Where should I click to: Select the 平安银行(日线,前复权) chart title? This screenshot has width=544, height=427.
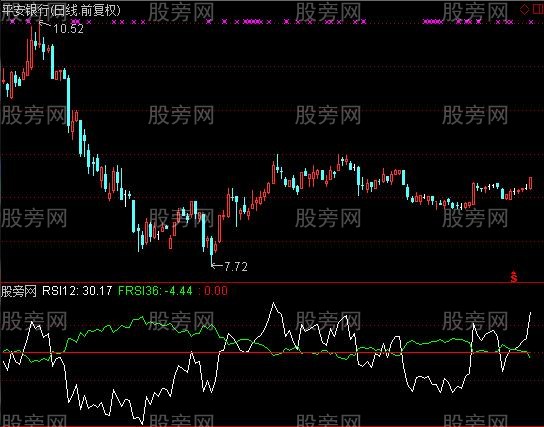[x=61, y=10]
